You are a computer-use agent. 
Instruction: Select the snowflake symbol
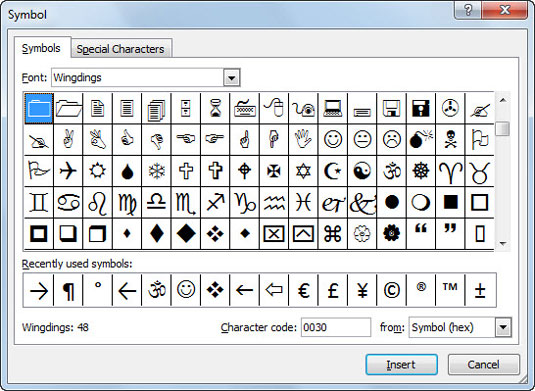coord(157,171)
